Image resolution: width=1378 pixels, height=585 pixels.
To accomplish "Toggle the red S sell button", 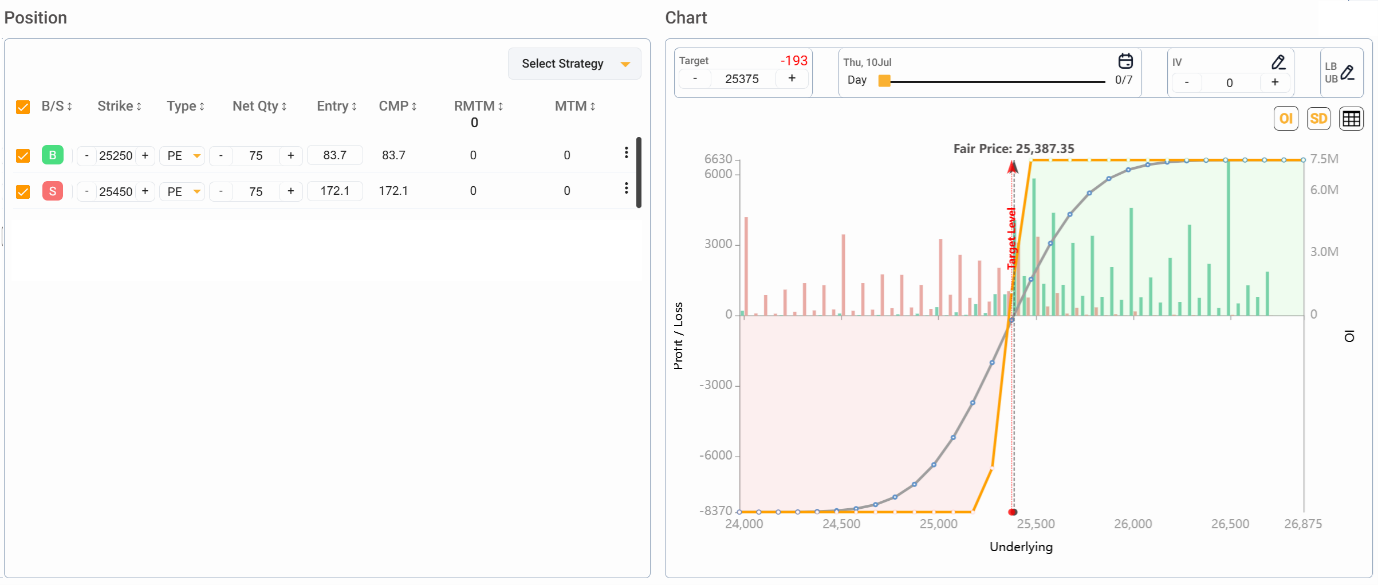I will [52, 191].
